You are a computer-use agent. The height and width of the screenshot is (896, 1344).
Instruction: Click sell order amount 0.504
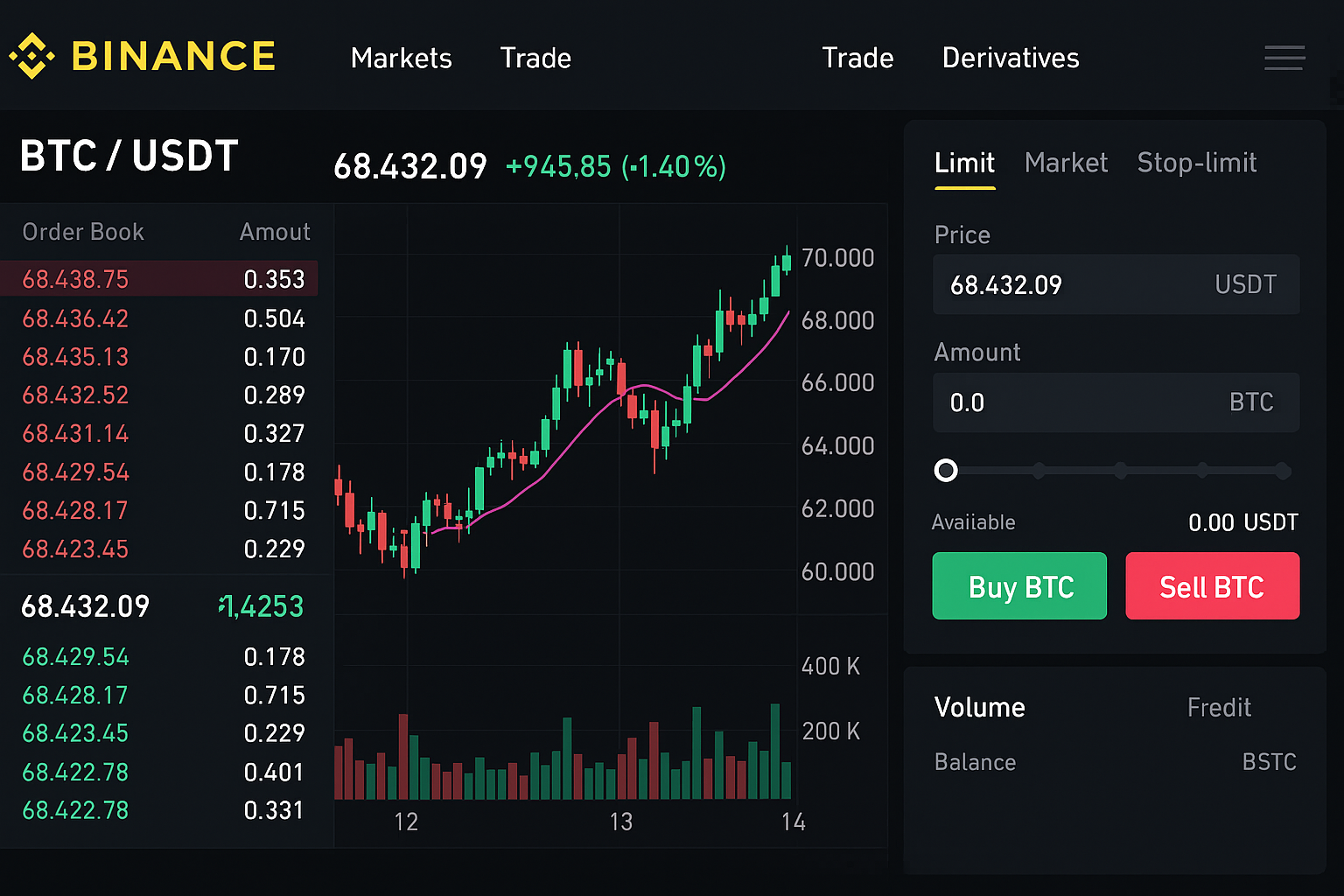(274, 318)
